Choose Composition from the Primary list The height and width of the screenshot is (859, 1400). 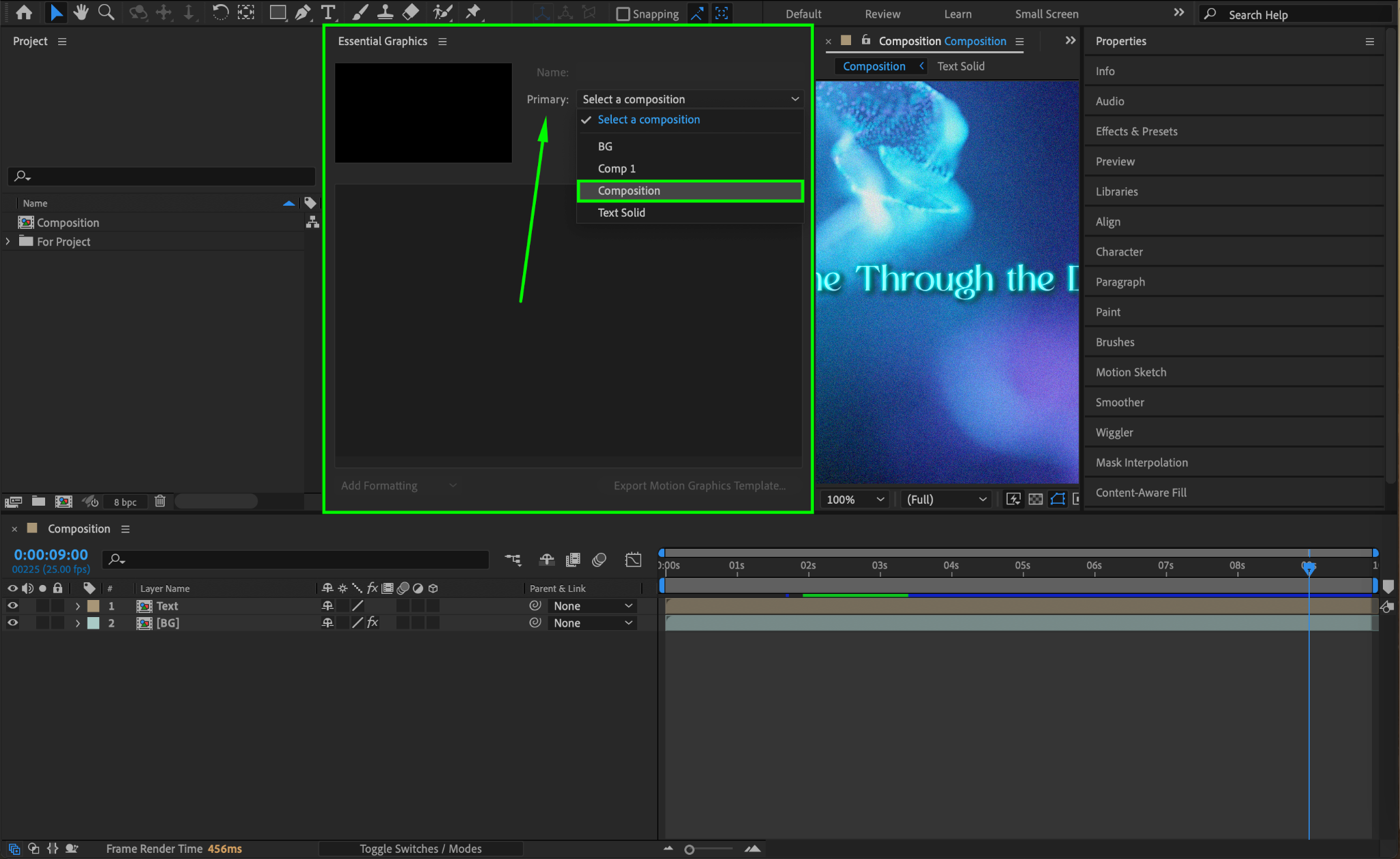pyautogui.click(x=690, y=191)
